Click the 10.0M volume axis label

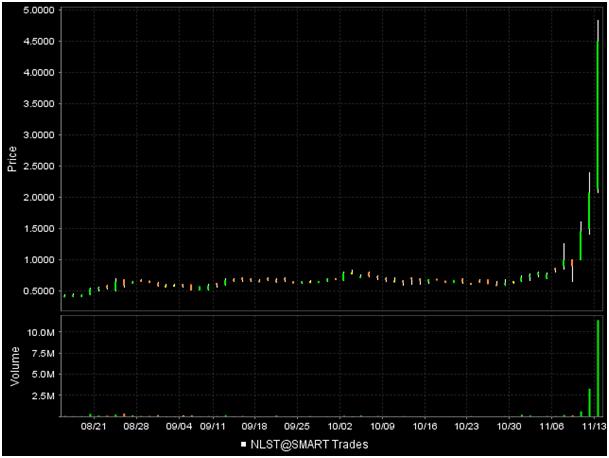tap(41, 333)
